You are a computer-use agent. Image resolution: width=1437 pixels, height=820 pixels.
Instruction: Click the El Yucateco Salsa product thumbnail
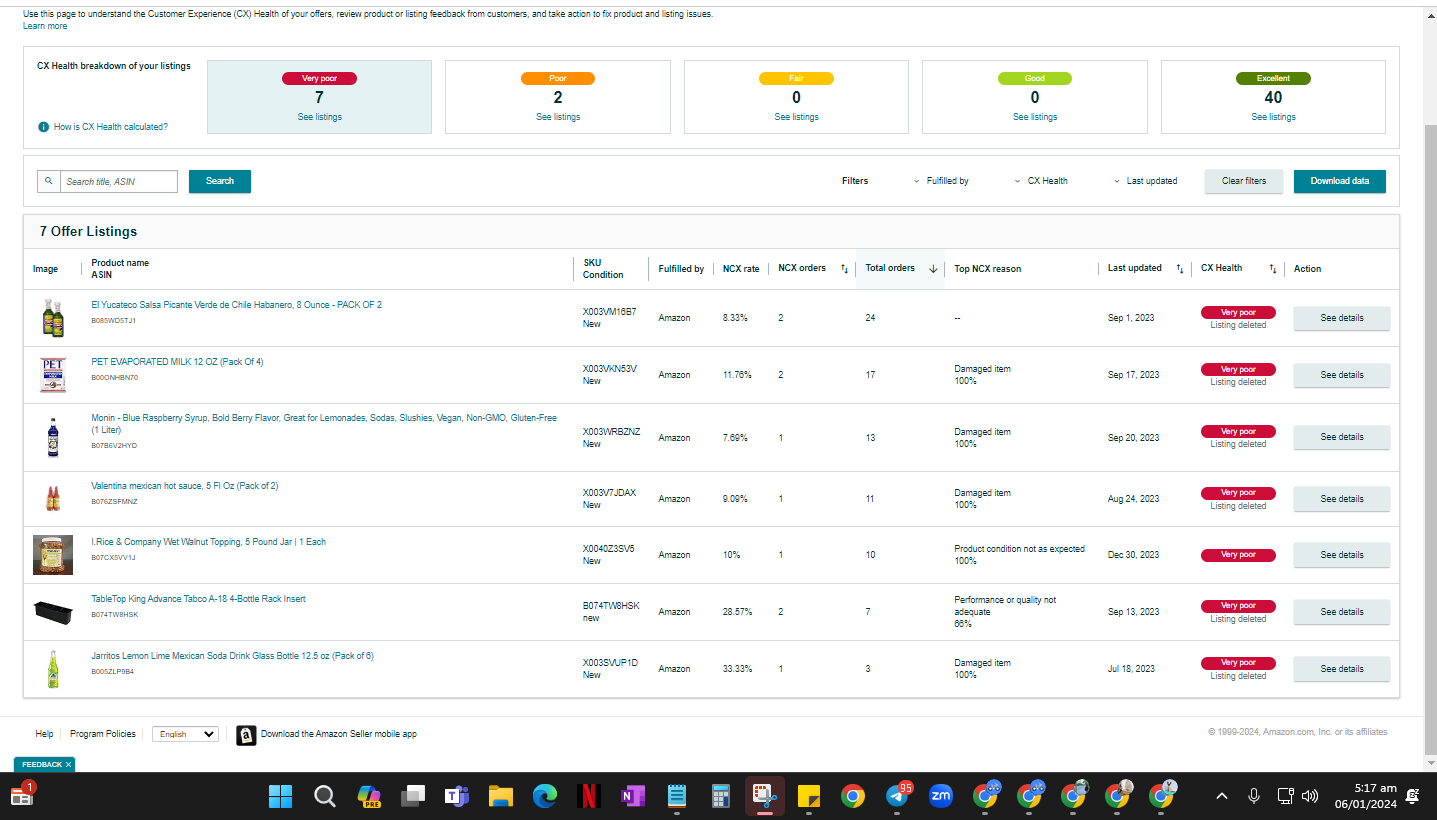point(53,318)
